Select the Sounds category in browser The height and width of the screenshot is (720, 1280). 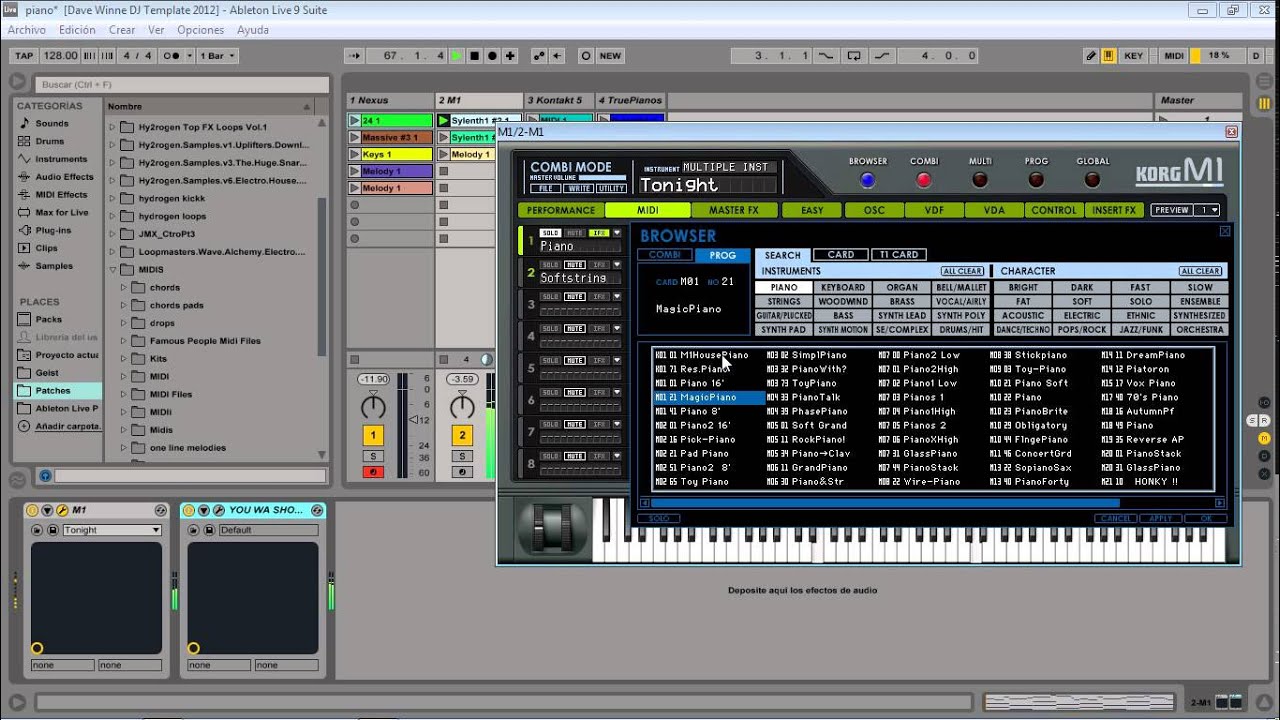click(x=52, y=123)
